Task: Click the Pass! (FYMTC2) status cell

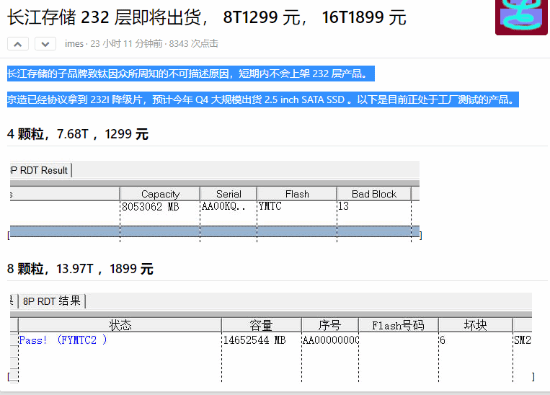Action: point(63,340)
